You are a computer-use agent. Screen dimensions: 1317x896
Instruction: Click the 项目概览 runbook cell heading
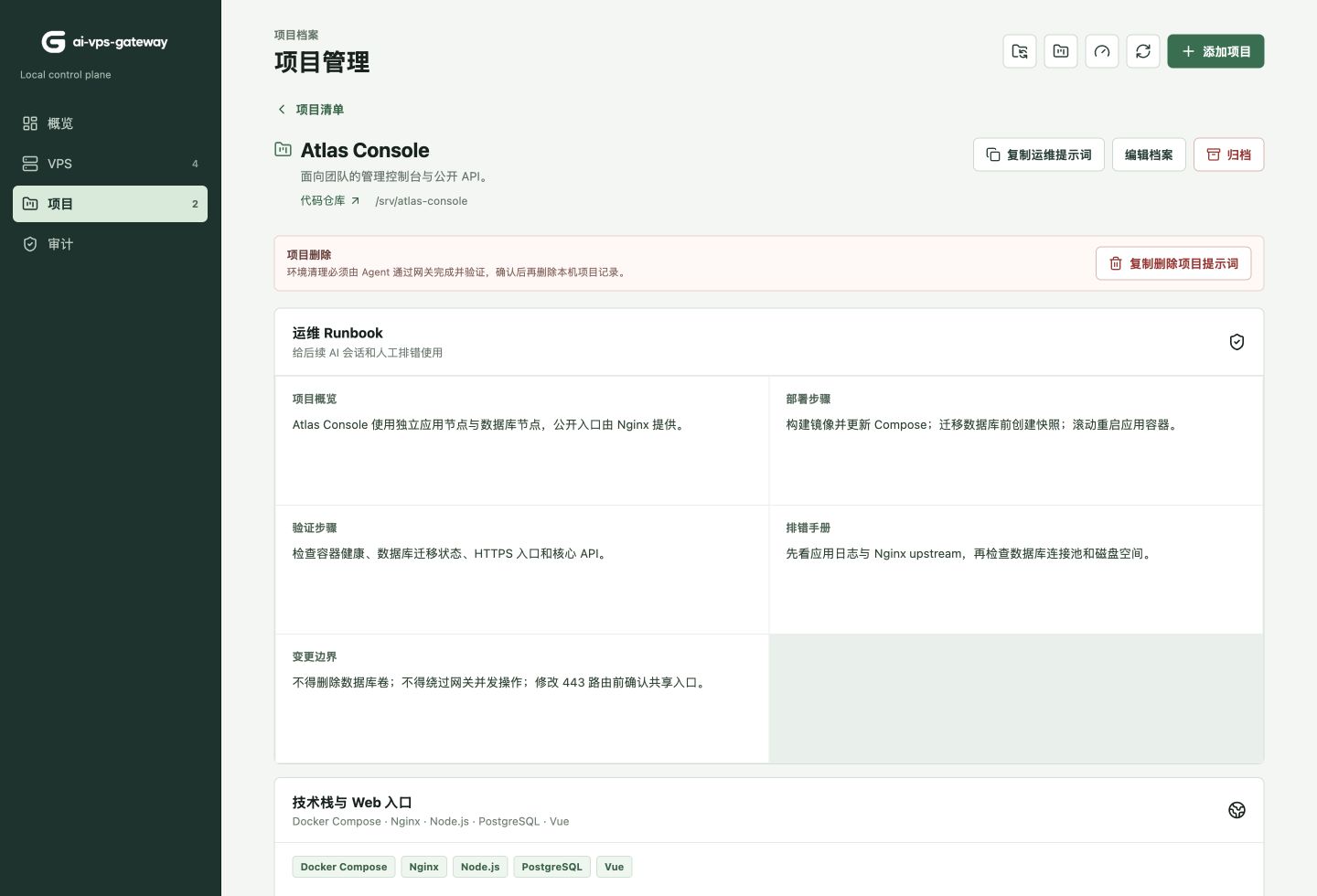click(315, 400)
